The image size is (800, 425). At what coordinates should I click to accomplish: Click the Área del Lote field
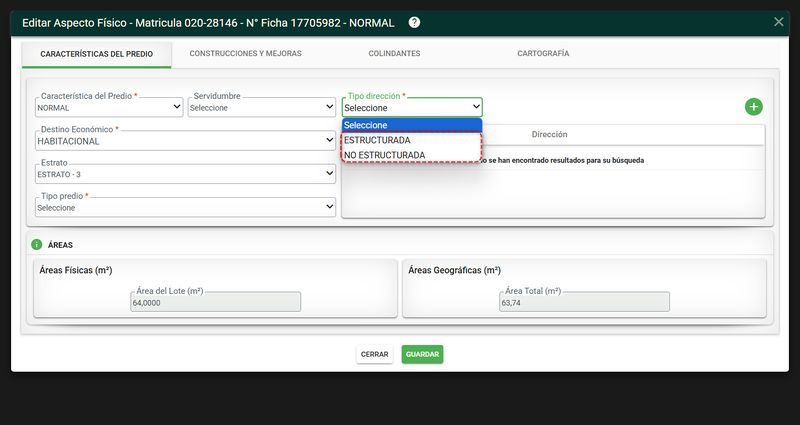click(215, 302)
